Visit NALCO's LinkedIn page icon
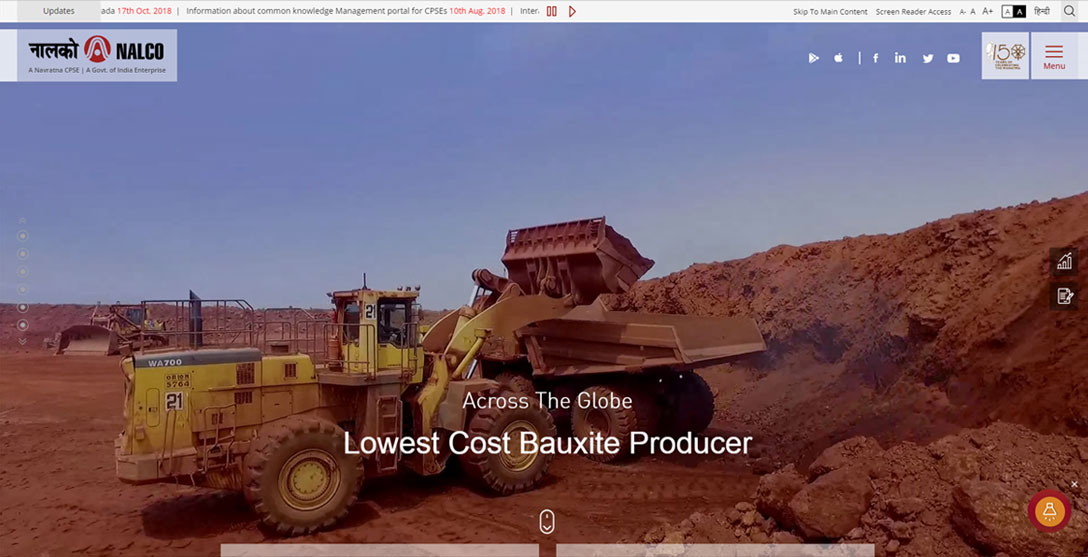 (900, 58)
